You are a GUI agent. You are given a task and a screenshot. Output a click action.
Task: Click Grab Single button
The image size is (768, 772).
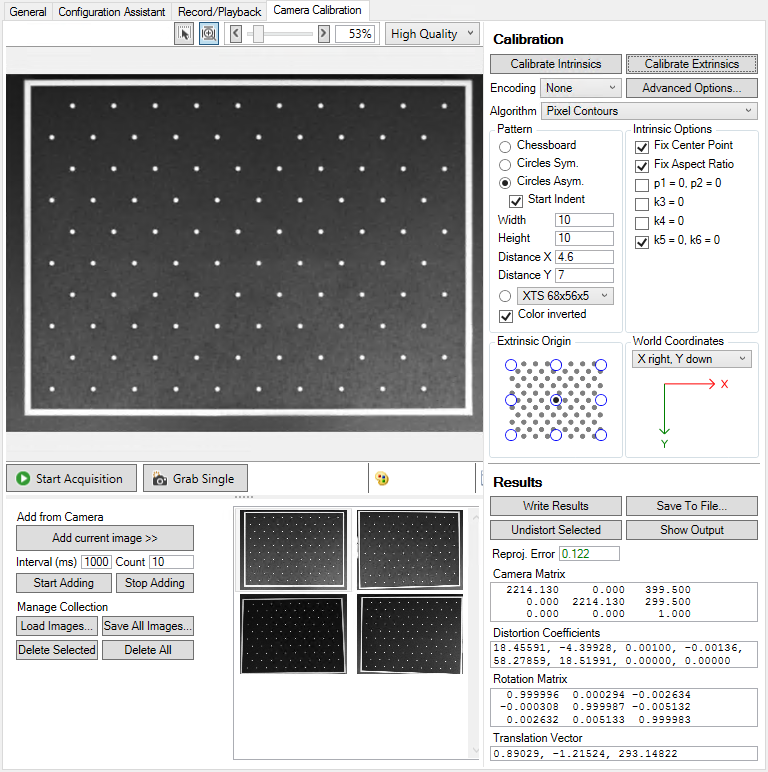tap(195, 478)
